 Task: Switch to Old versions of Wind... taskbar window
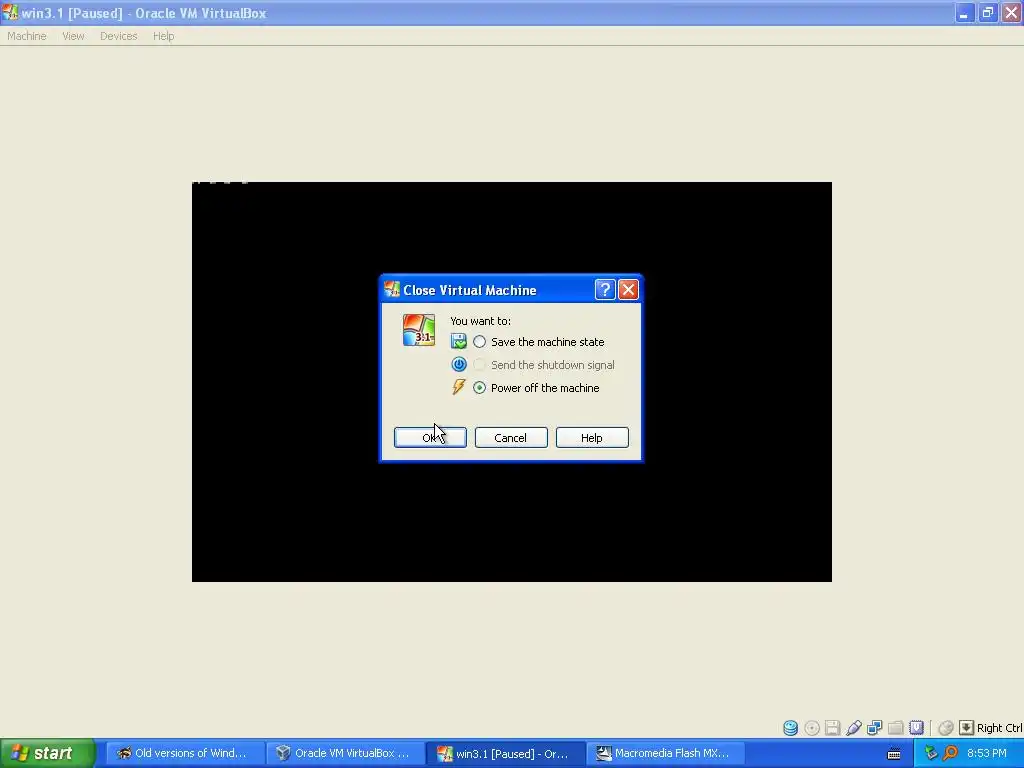(x=184, y=753)
